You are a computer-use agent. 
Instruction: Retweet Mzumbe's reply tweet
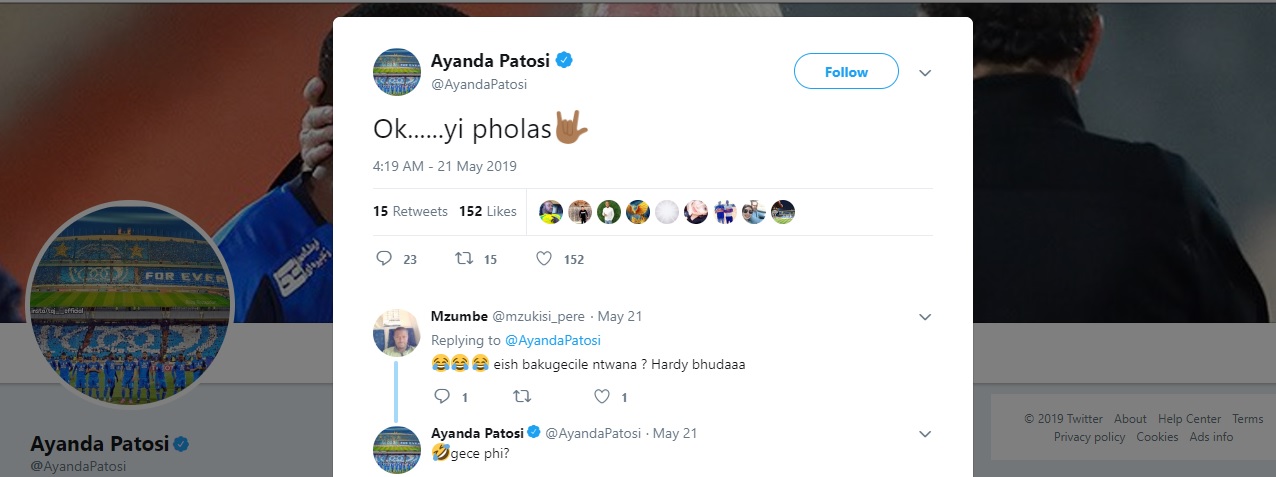[x=521, y=397]
